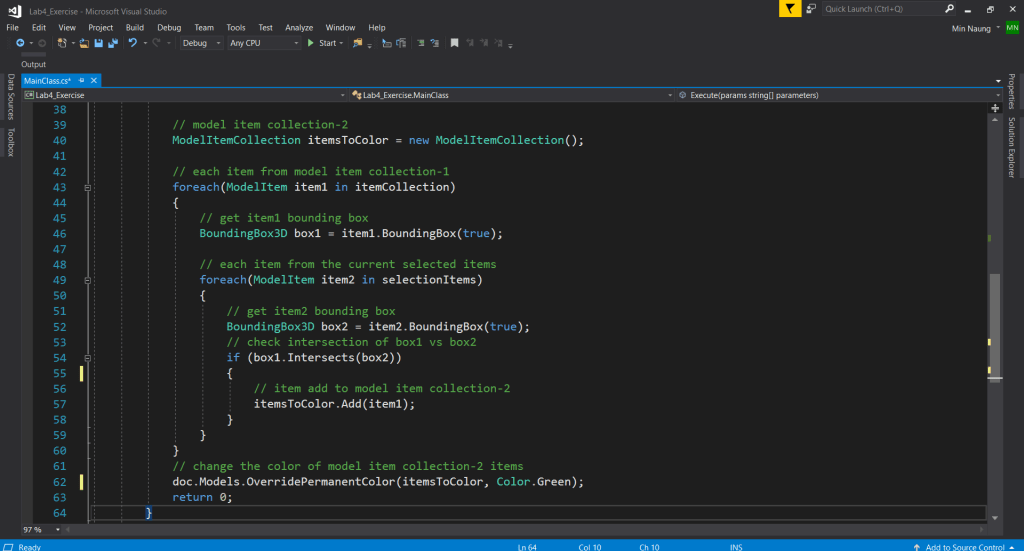Collapse the inner foreach block at line 49

click(88, 280)
